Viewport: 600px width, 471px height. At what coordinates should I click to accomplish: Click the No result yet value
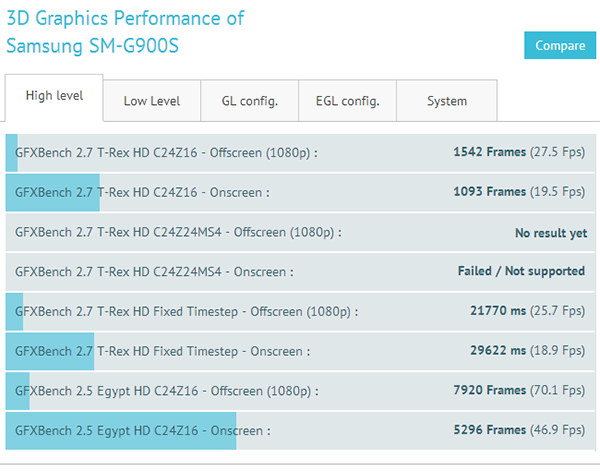[x=551, y=233]
